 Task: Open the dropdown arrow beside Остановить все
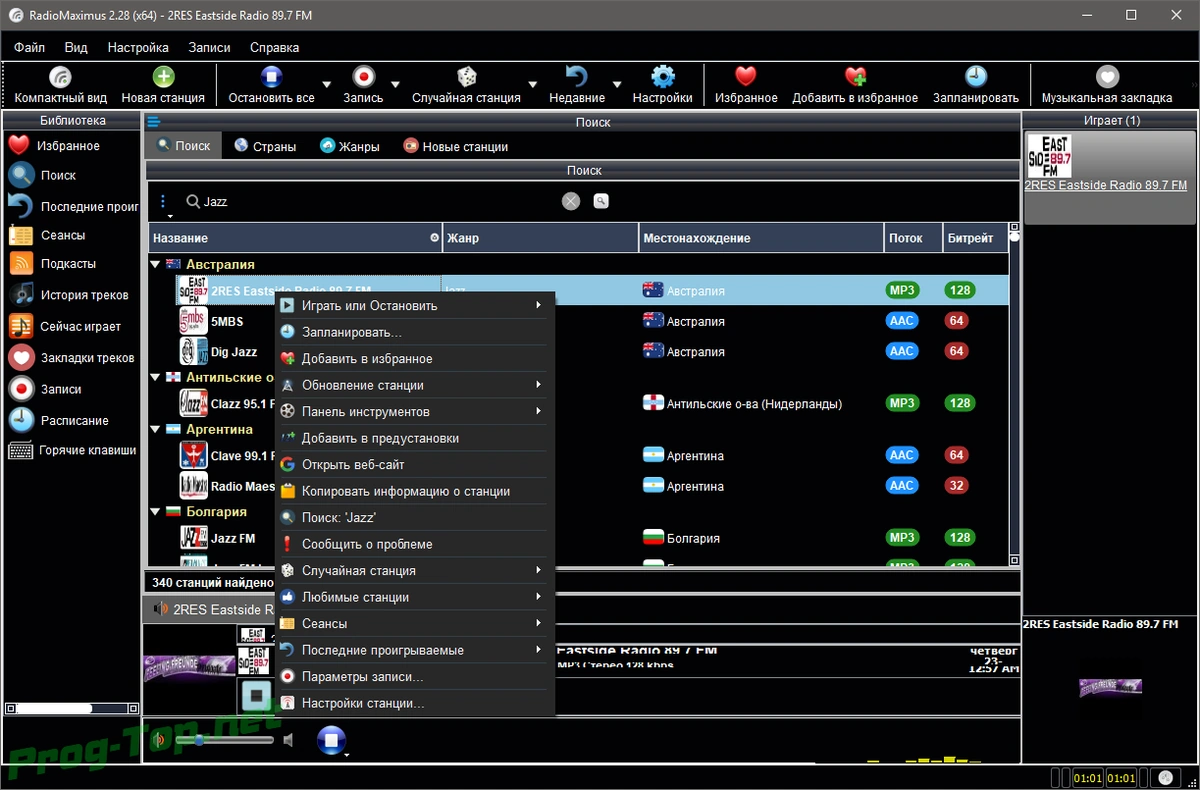point(327,85)
